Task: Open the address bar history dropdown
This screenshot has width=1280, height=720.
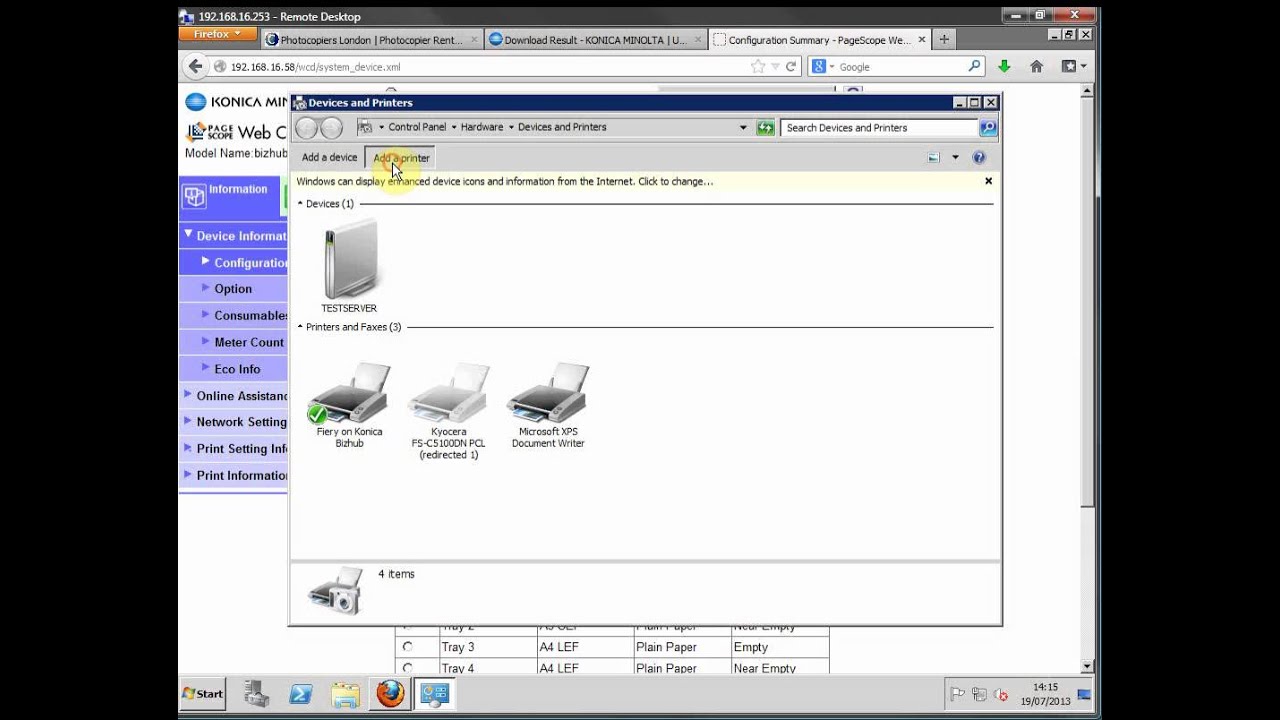Action: (x=743, y=128)
